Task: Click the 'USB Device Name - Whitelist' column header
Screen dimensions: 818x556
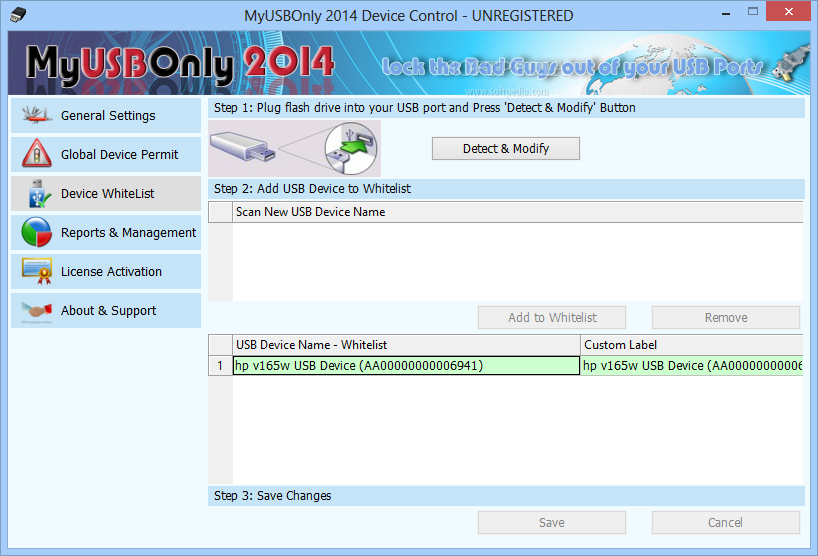Action: pos(406,345)
